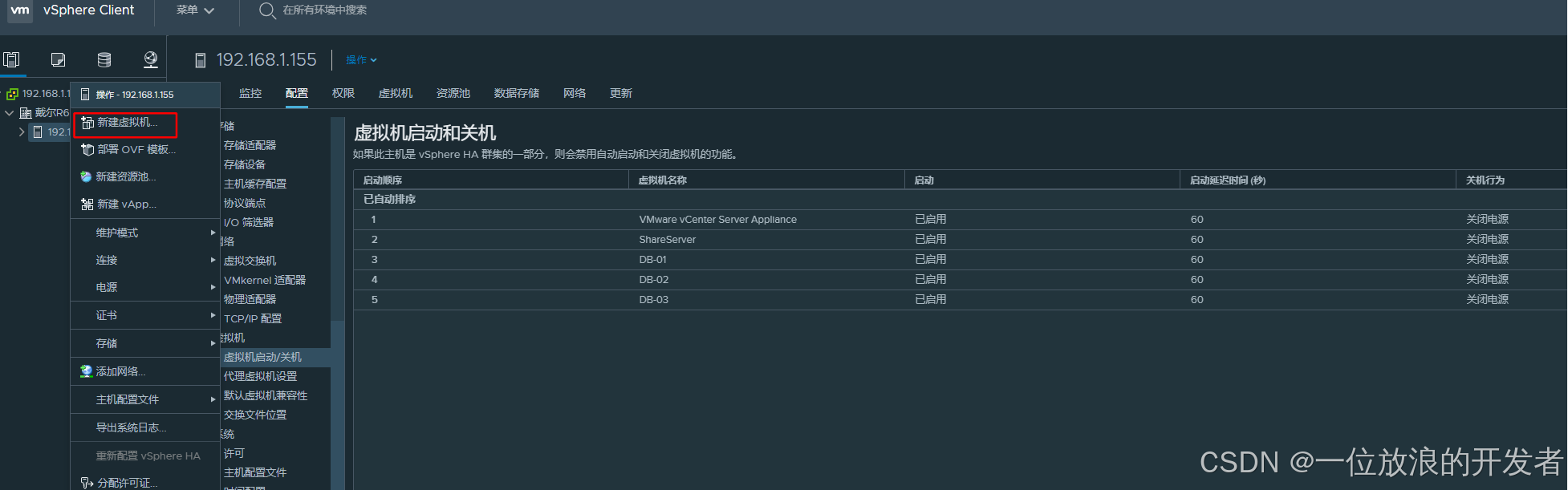
Task: Collapse the 戴尔R6 datacenter tree node
Action: pyautogui.click(x=10, y=113)
